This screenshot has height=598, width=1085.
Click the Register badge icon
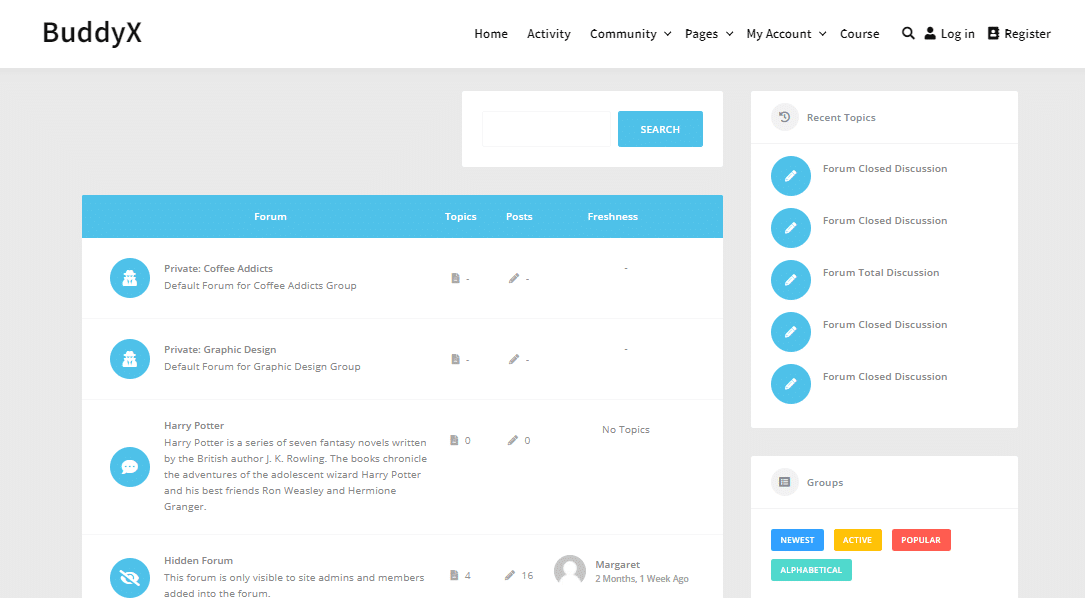coord(993,33)
